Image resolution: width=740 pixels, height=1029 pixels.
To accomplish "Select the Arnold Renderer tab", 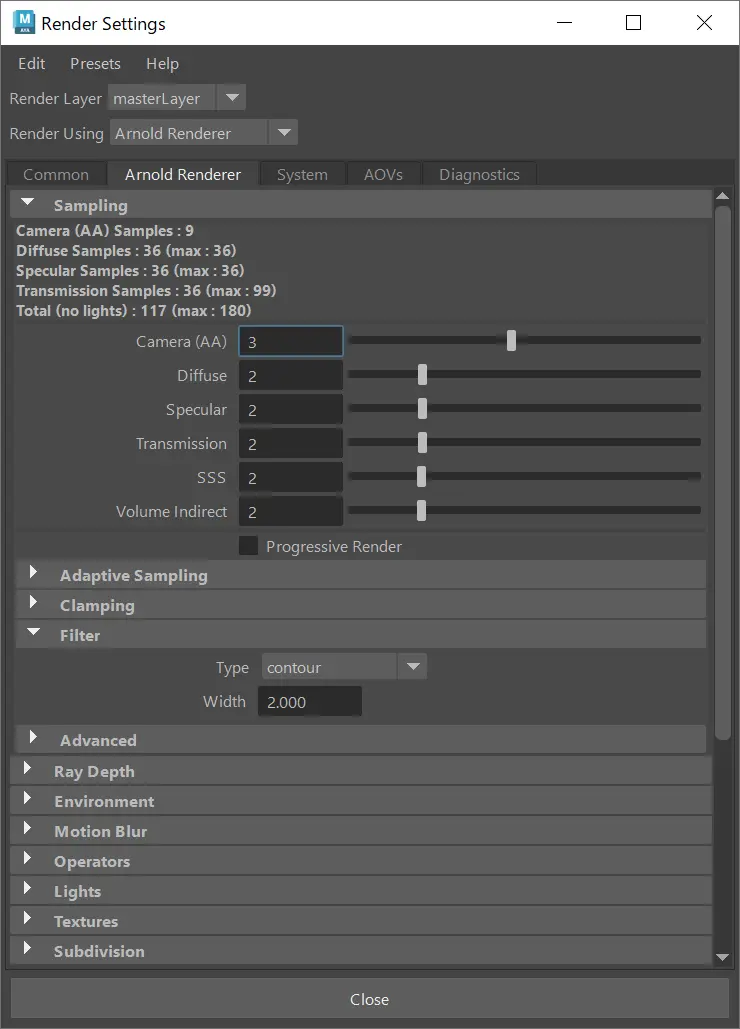I will tap(183, 175).
